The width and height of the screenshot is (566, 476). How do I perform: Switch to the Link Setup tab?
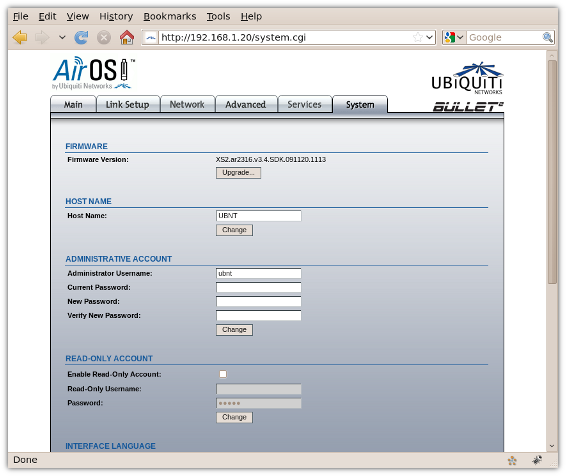(127, 104)
